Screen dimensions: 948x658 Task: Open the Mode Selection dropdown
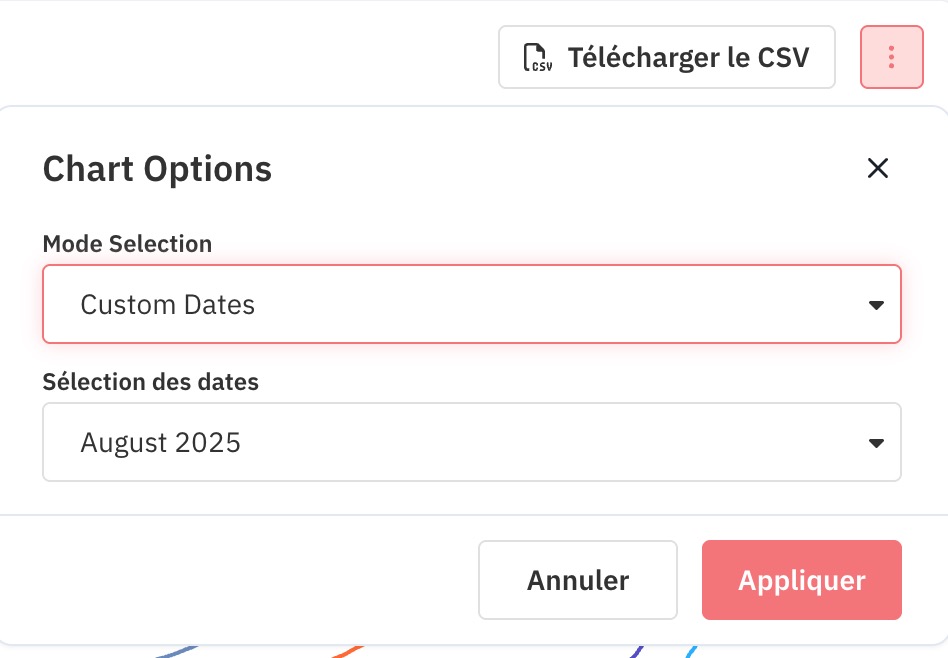[472, 304]
